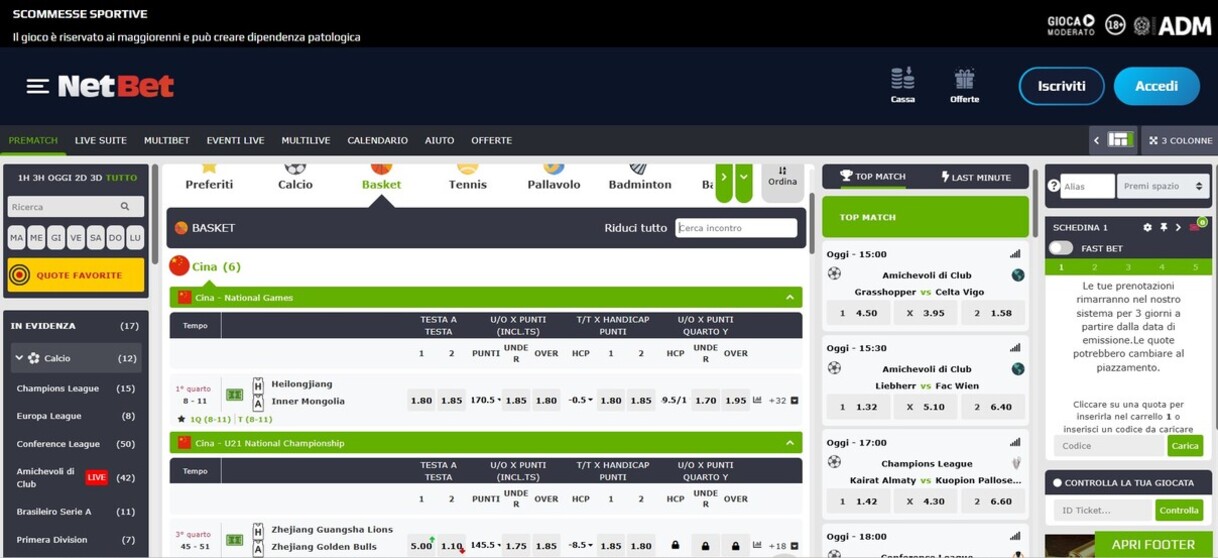Viewport: 1218px width, 558px height.
Task: Select the Pallavolo sport icon
Action: pos(553,168)
